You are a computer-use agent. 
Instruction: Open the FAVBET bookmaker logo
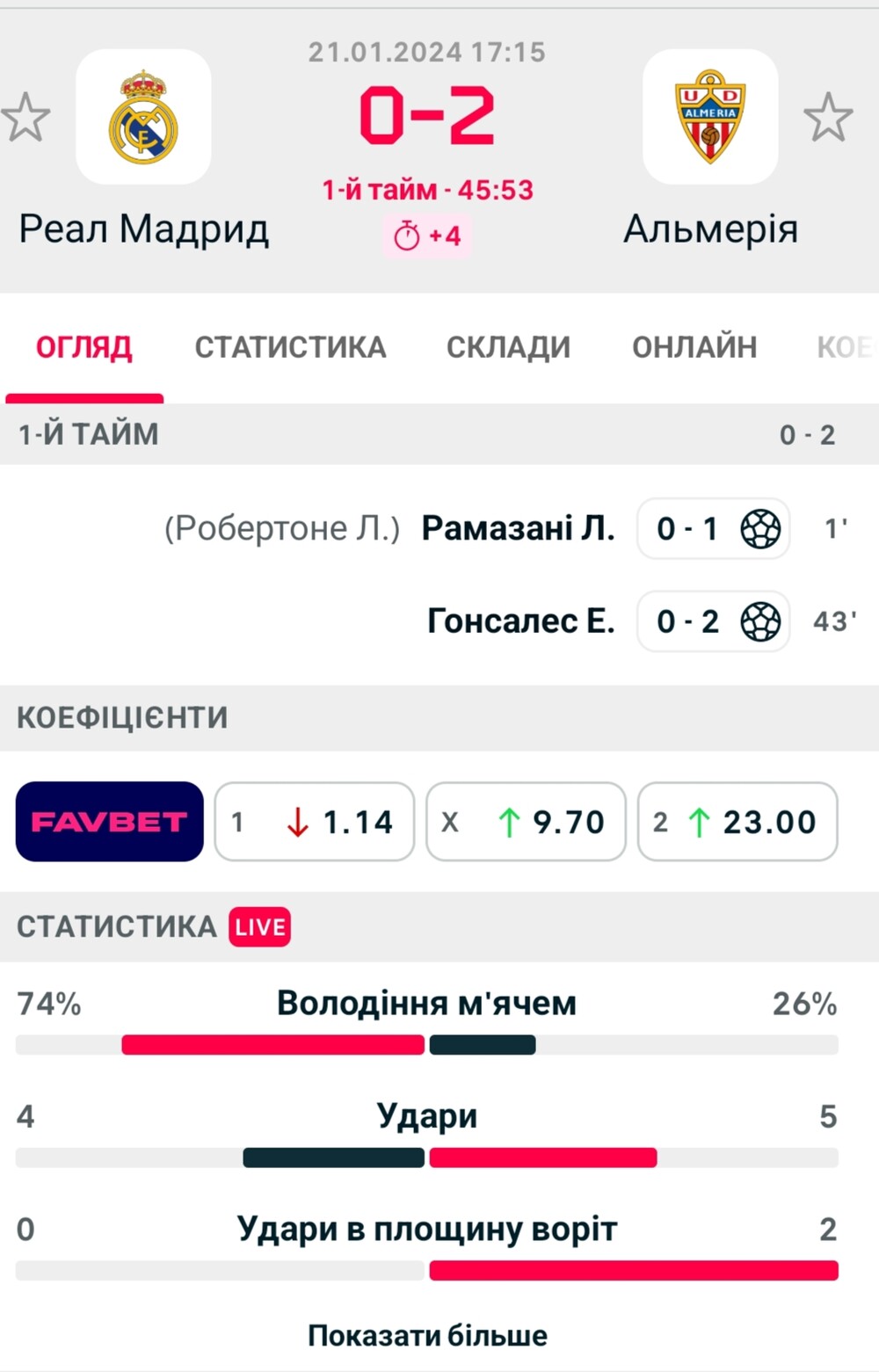110,821
